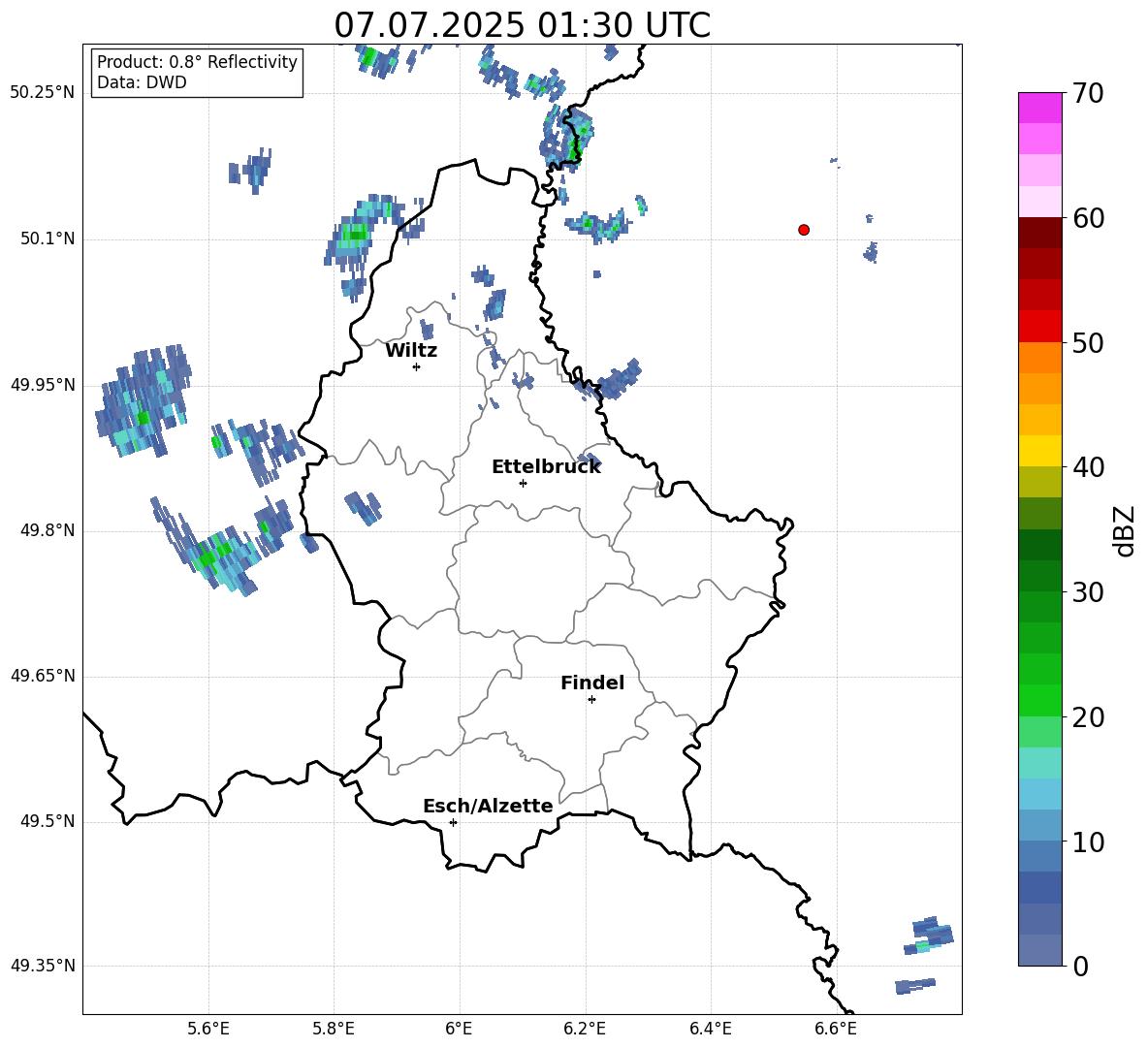1148x1048 pixels.
Task: Click the colorbar tick value 0
Action: (1081, 966)
